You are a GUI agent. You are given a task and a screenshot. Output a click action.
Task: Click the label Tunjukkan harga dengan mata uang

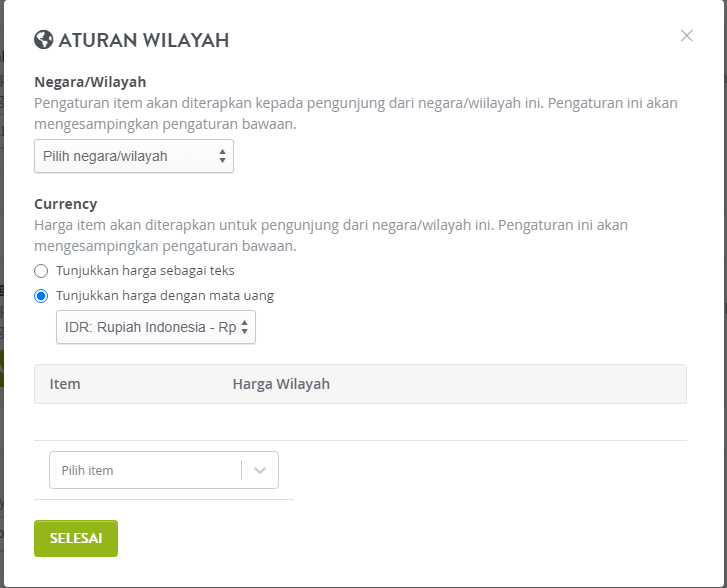(165, 295)
